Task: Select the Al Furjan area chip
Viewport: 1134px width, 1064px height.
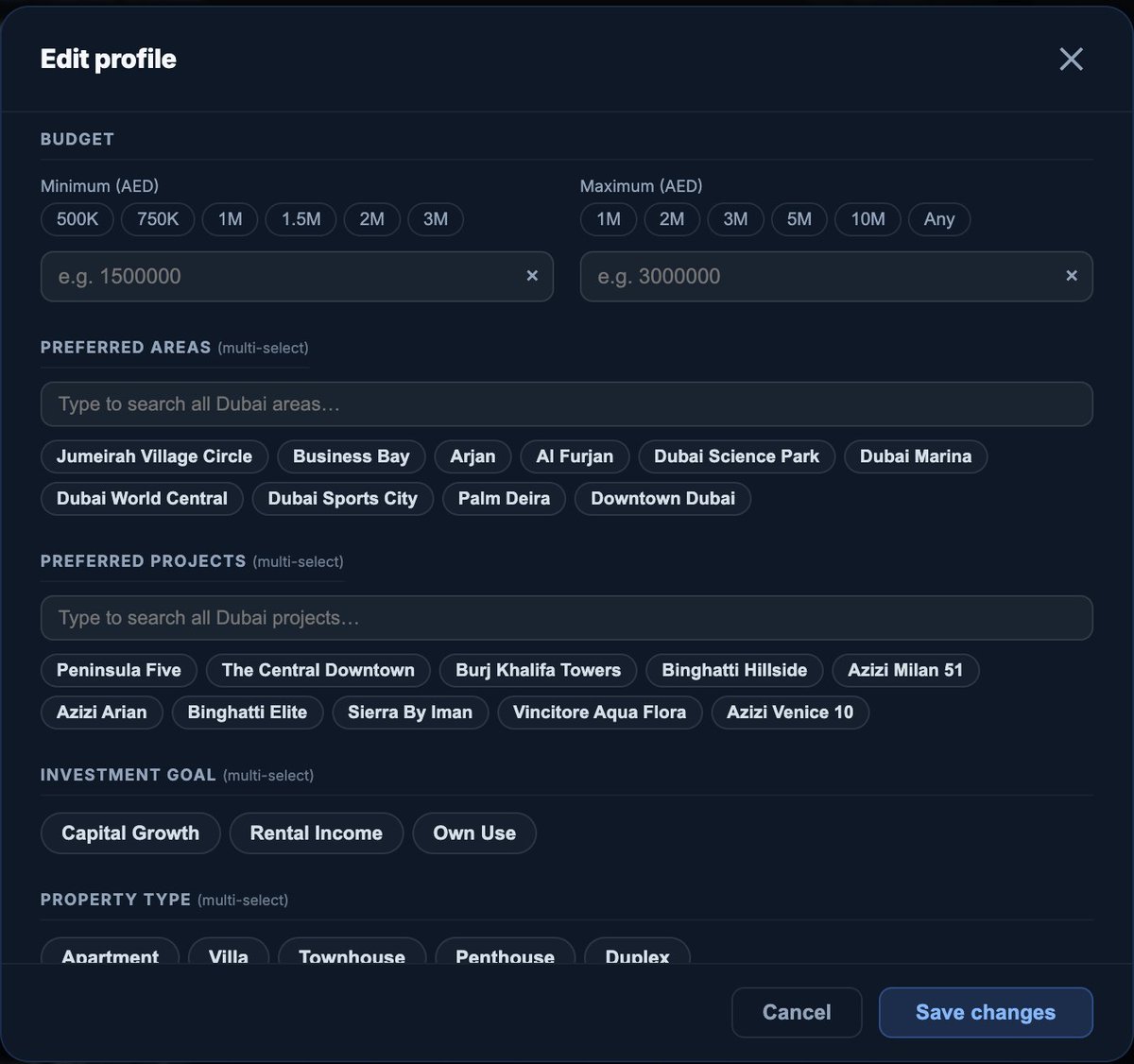Action: click(575, 456)
